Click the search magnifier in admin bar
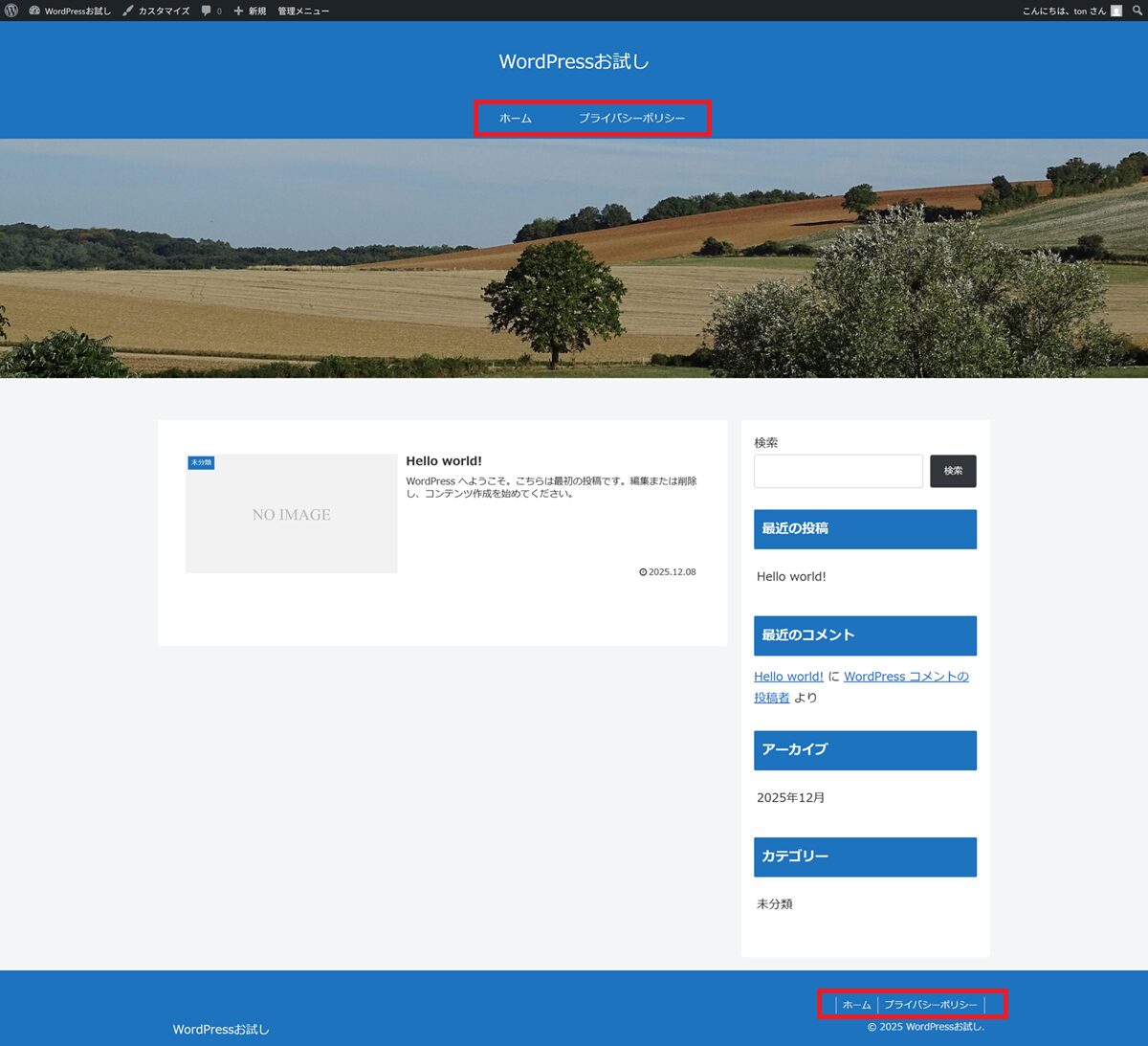The image size is (1148, 1046). (x=1137, y=11)
